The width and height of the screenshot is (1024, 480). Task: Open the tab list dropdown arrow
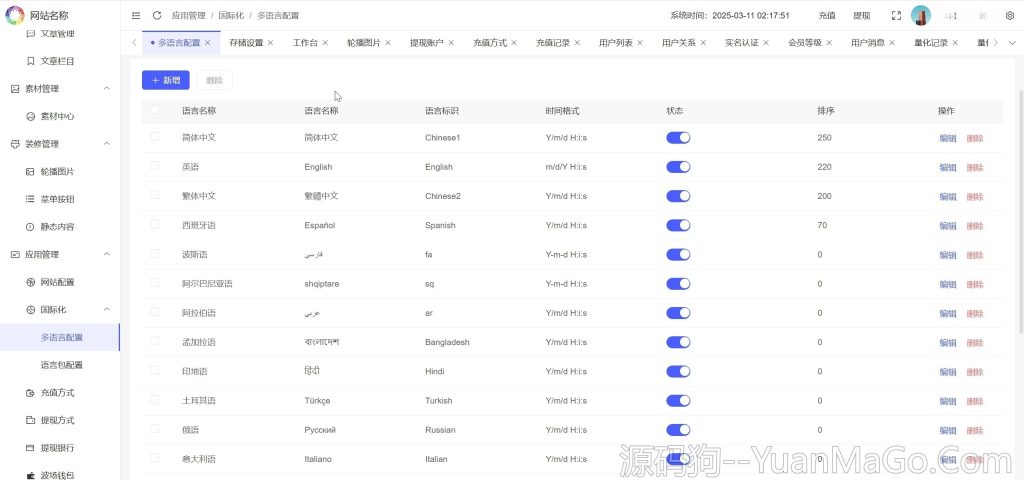click(1012, 43)
